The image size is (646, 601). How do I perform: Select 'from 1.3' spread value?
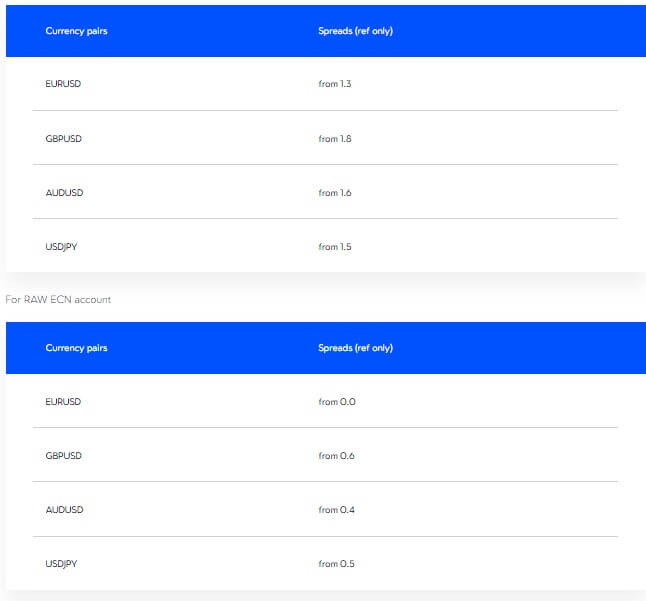tap(335, 84)
